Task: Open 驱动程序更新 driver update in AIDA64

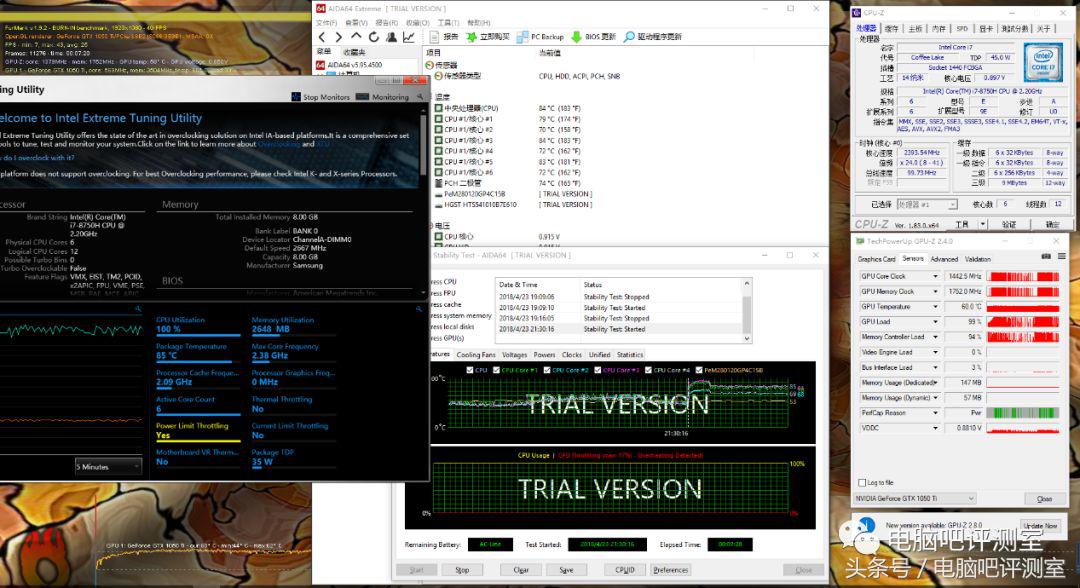Action: pos(653,36)
